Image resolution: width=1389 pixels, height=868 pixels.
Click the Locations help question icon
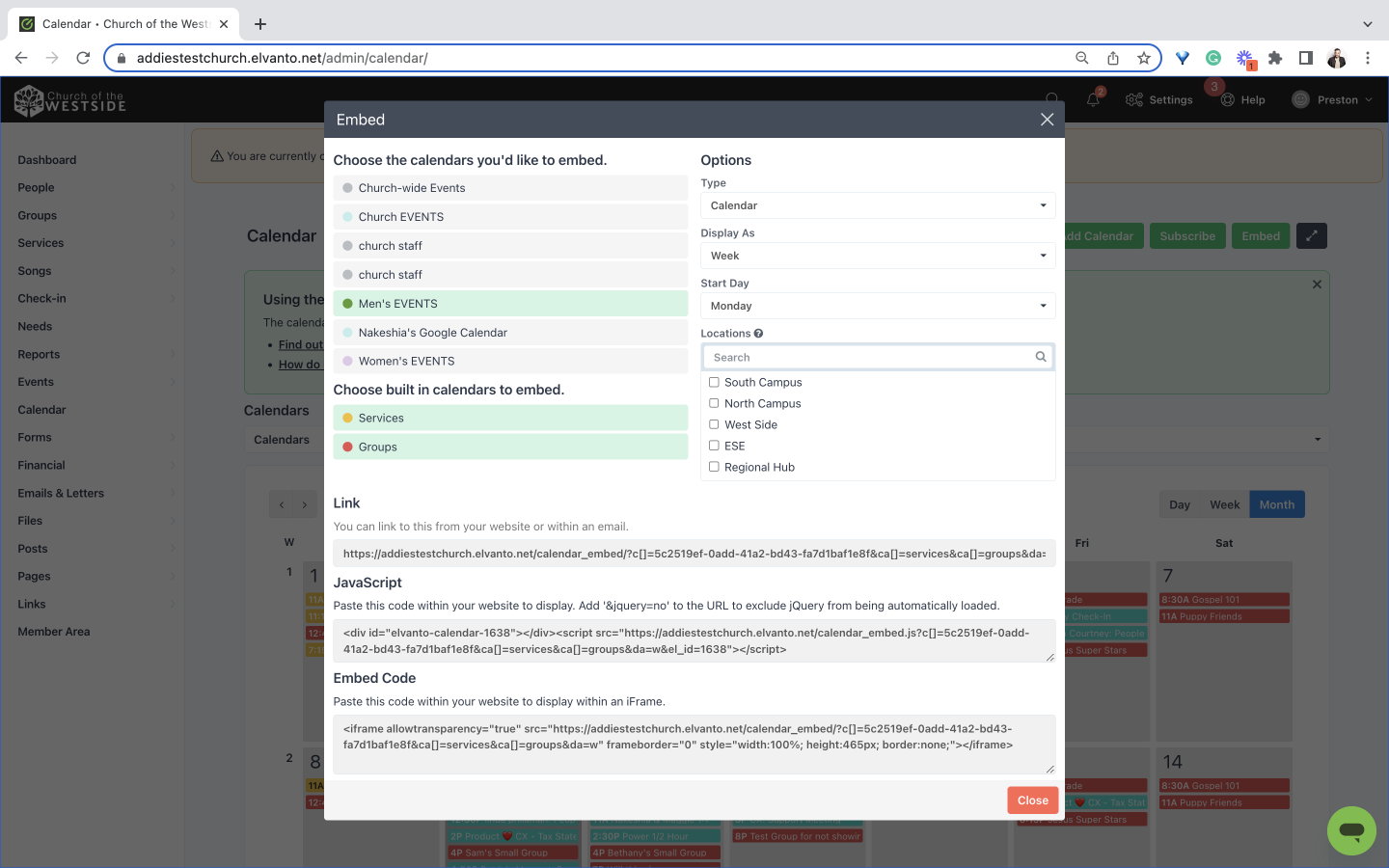[758, 334]
